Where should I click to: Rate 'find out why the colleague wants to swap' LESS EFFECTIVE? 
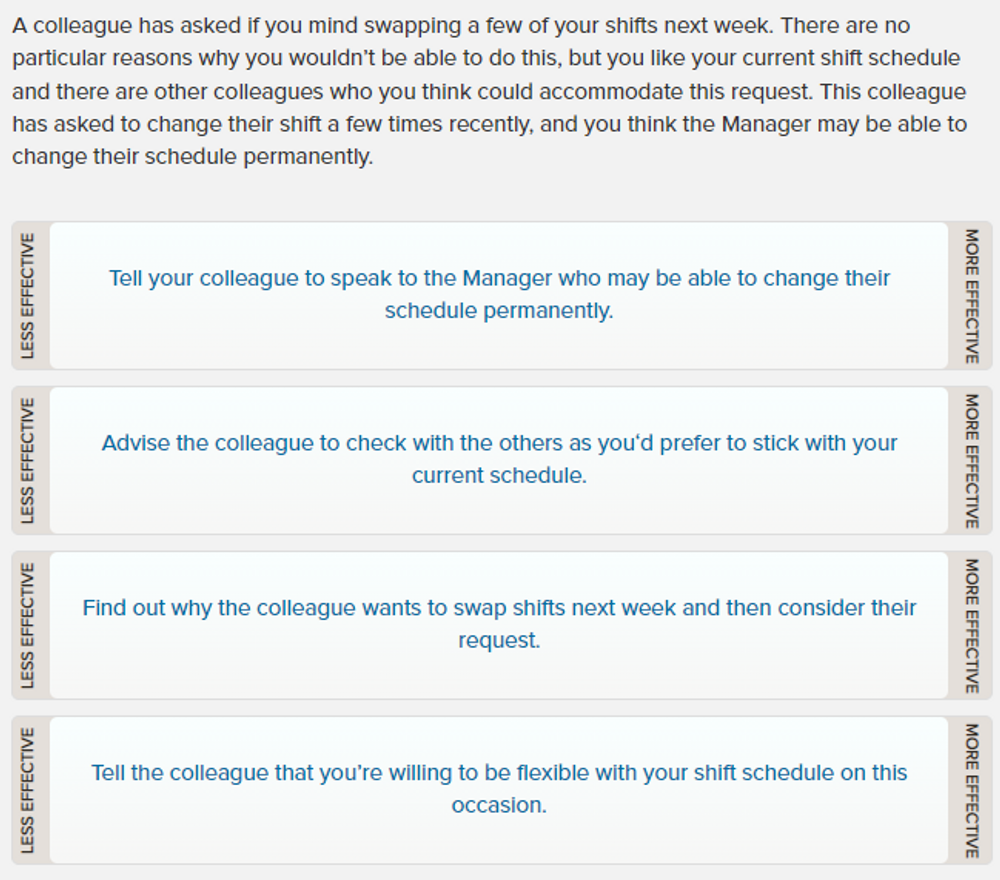point(31,624)
